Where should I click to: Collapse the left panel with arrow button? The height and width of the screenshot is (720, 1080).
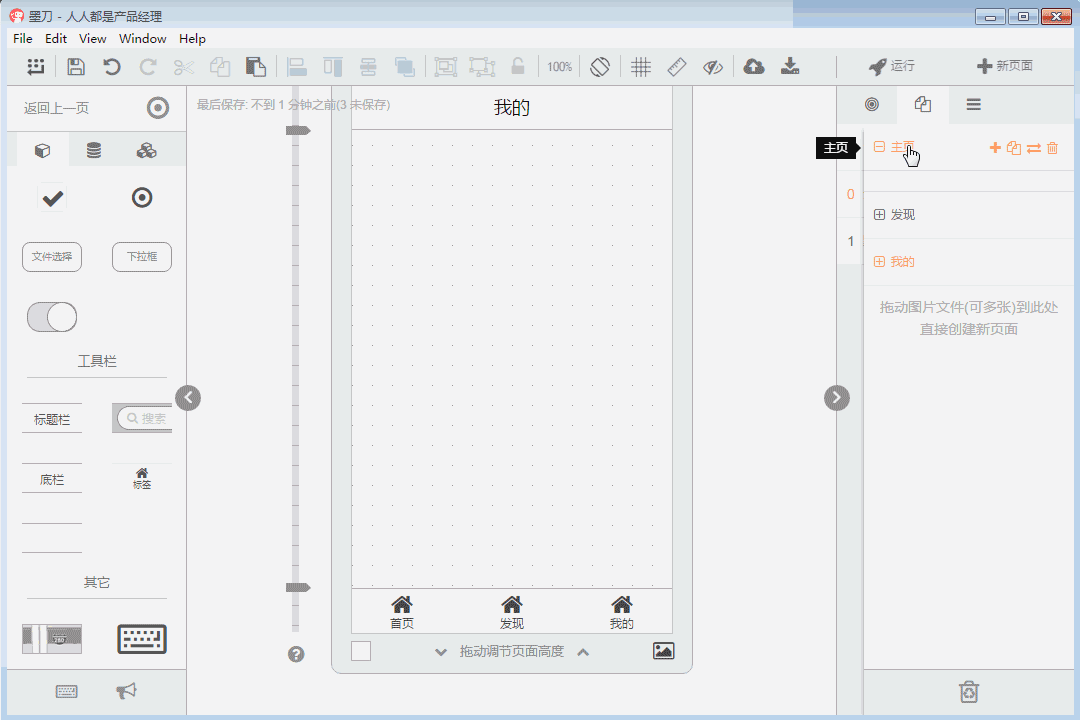[188, 398]
